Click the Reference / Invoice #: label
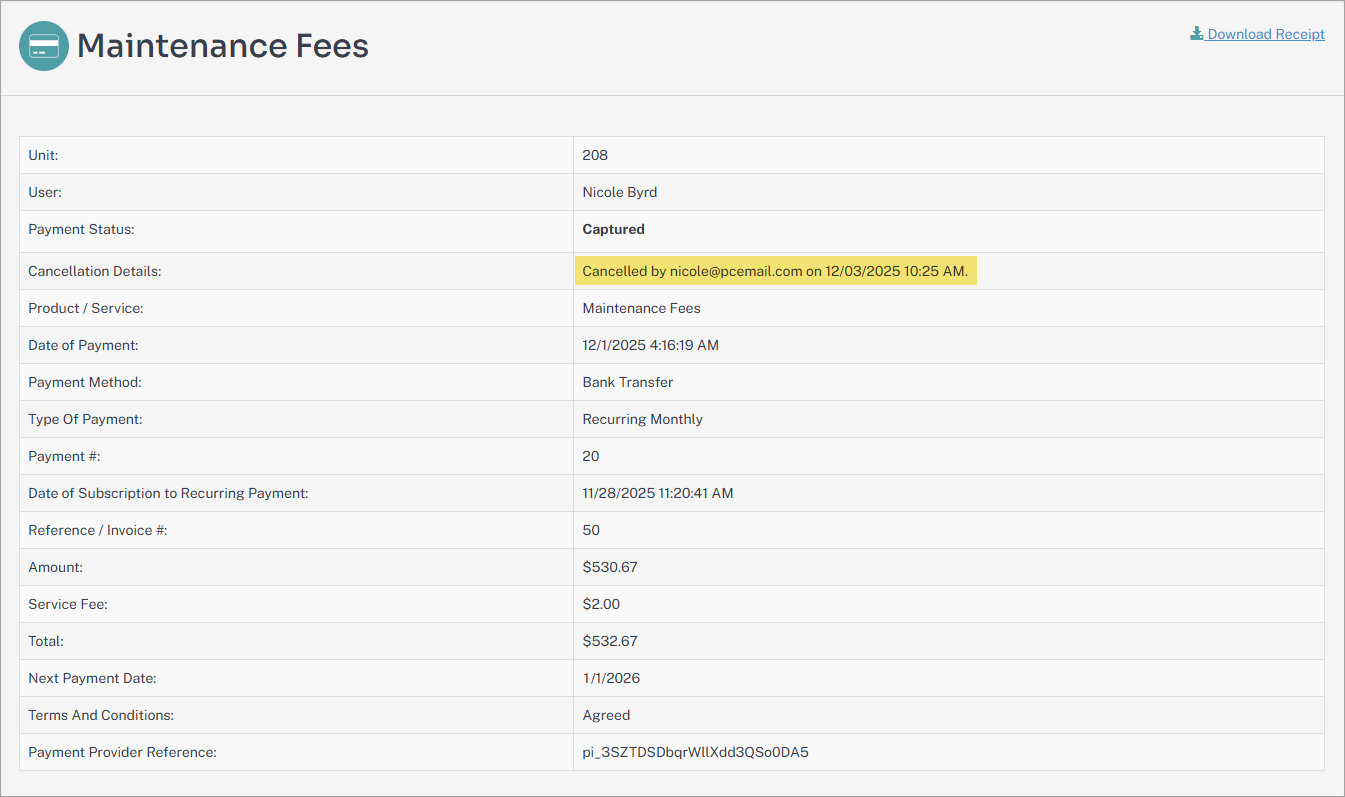This screenshot has height=797, width=1345. point(98,530)
